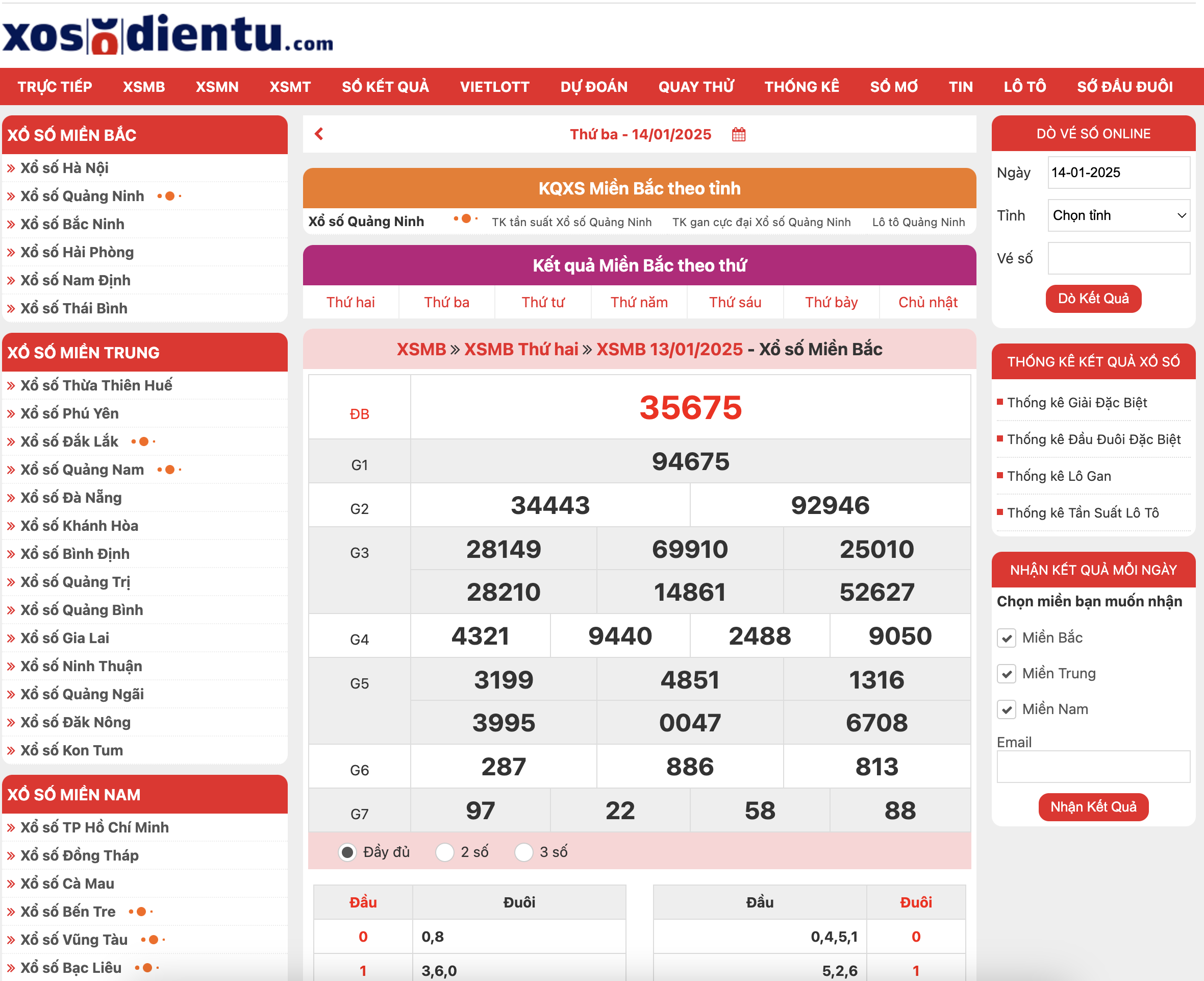Open QUAY THỬ menu item
1204x981 pixels.
(x=696, y=86)
